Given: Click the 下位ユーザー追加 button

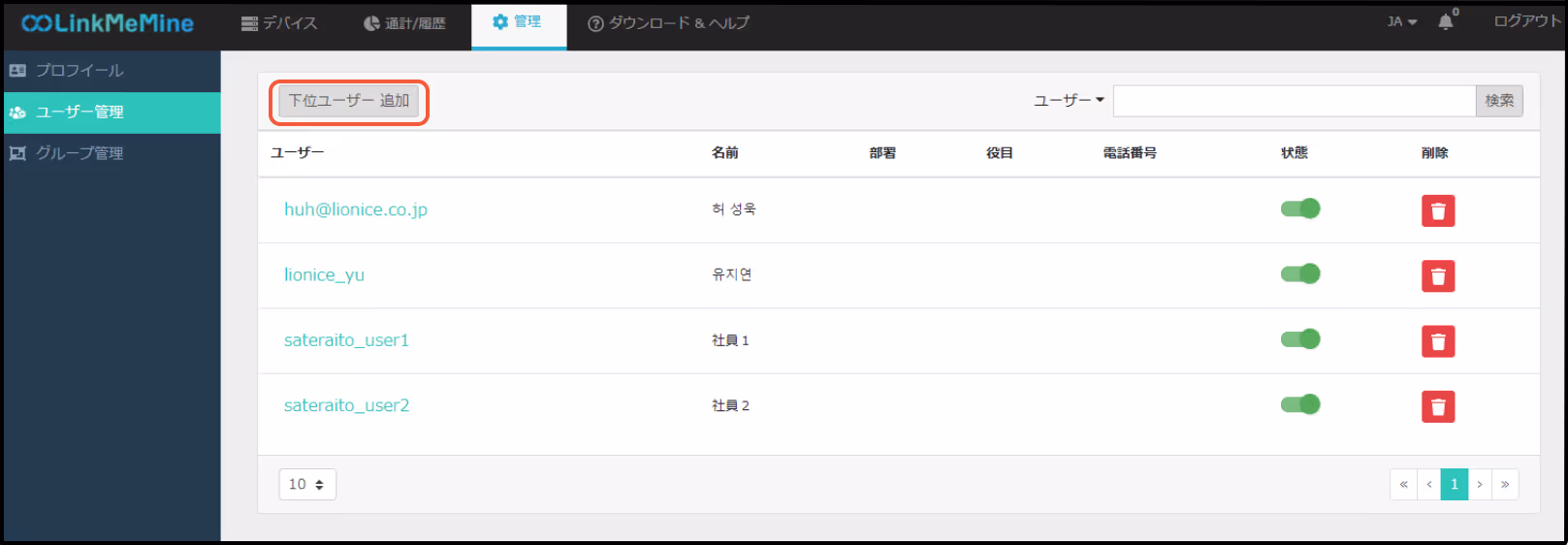Looking at the screenshot, I should pyautogui.click(x=349, y=101).
